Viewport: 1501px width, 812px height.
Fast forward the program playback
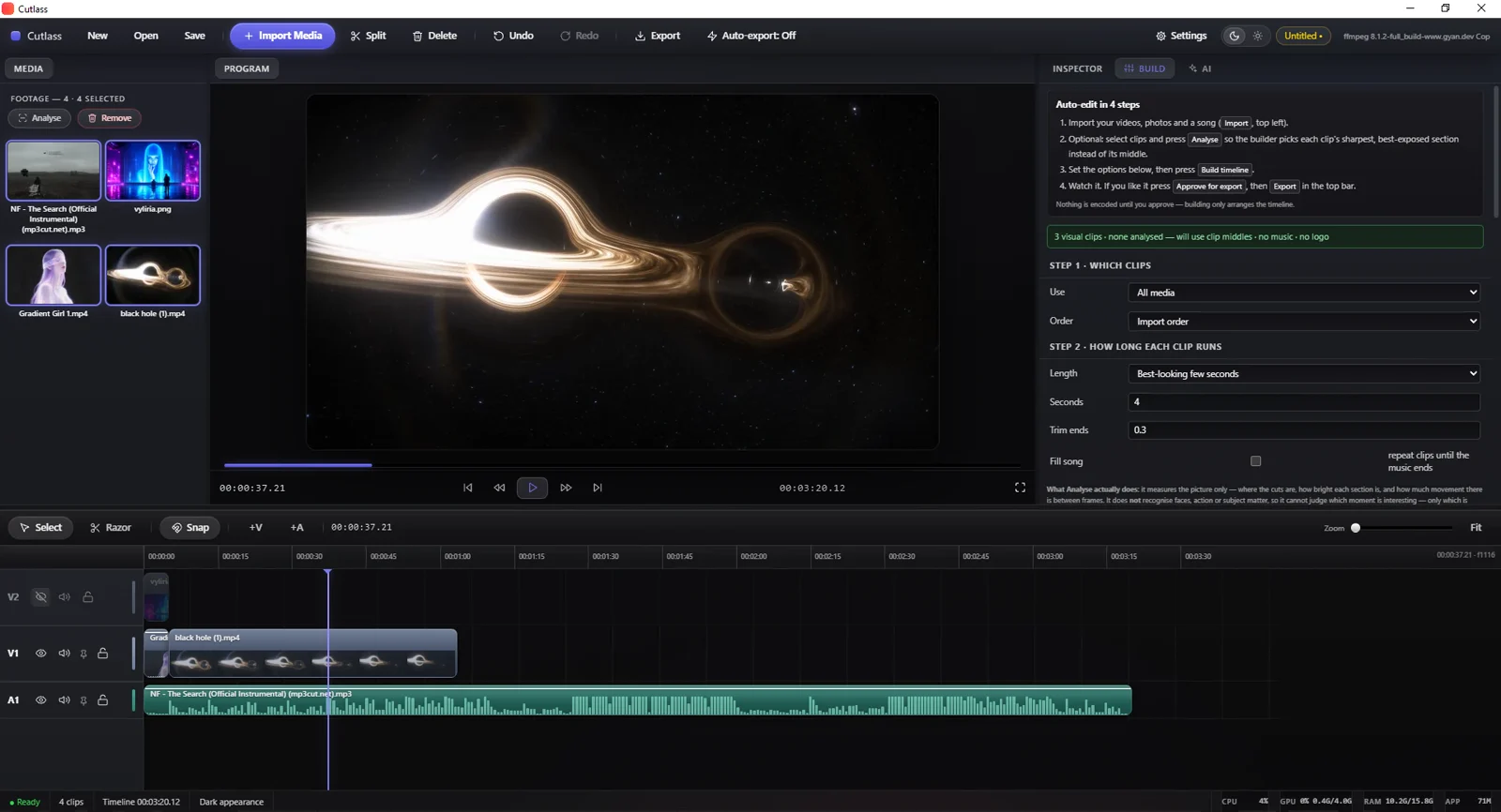click(x=566, y=488)
